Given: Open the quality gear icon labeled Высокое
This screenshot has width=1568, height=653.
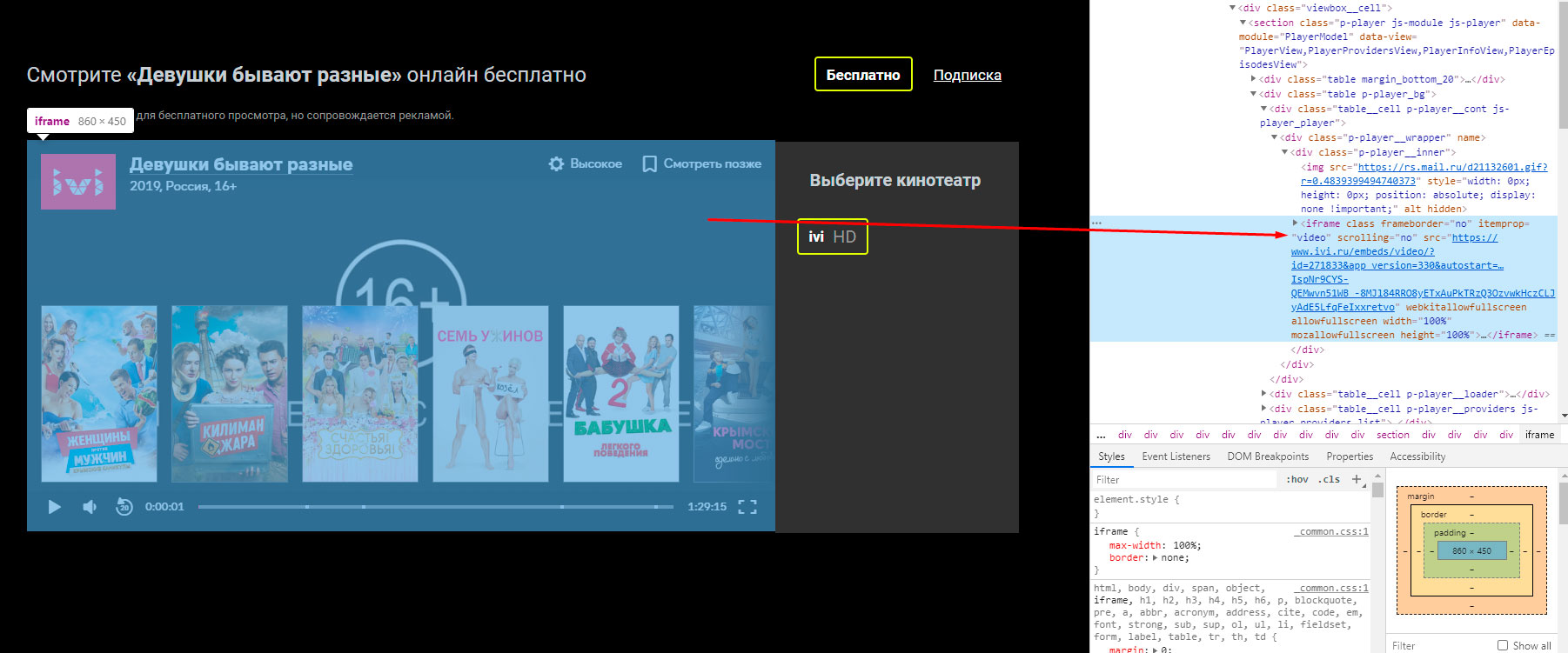Looking at the screenshot, I should click(556, 163).
